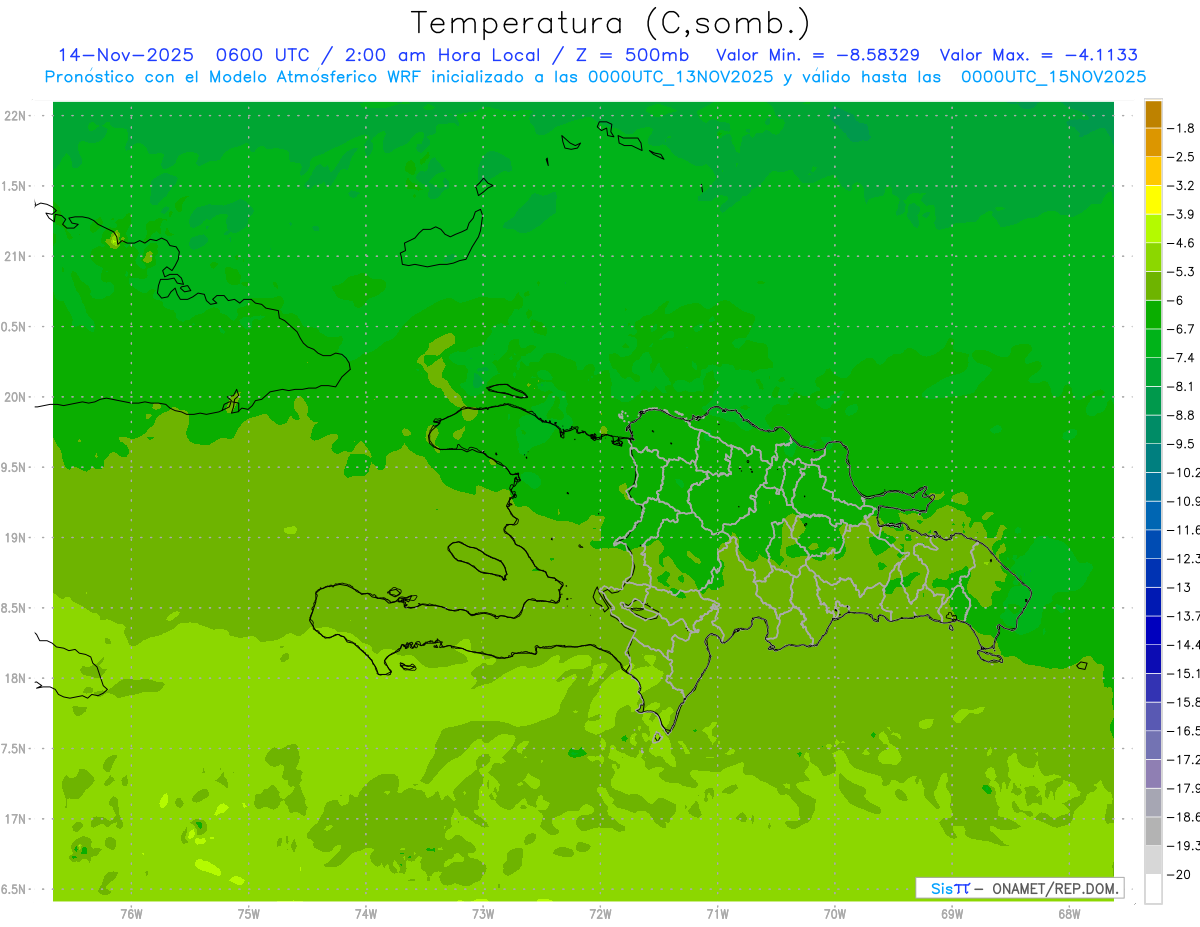Click the 69W longitude axis label

pyautogui.click(x=951, y=914)
